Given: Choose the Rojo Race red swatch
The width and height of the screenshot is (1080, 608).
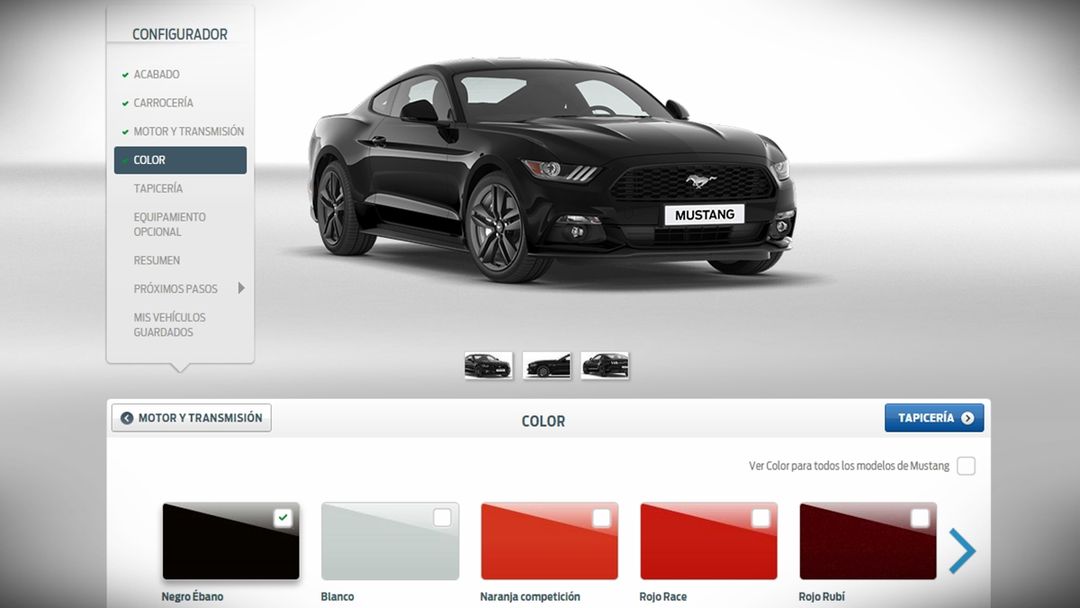Looking at the screenshot, I should tap(708, 541).
